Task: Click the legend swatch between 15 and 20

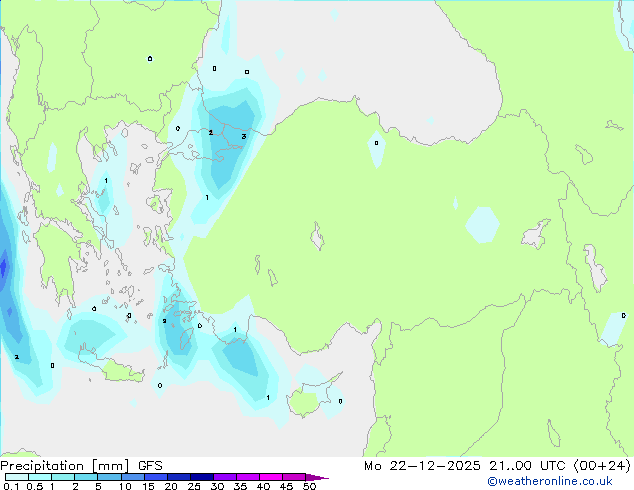Action: click(x=156, y=477)
